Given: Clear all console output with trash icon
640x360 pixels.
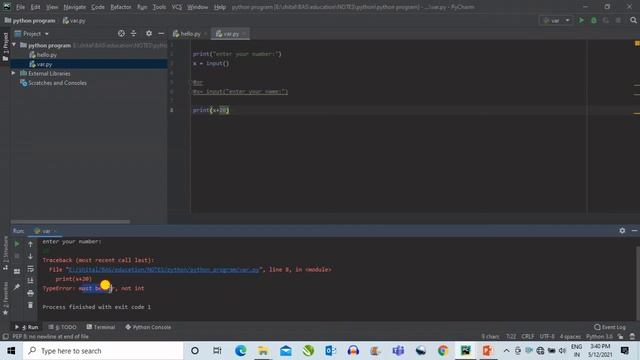Looking at the screenshot, I should (x=30, y=305).
